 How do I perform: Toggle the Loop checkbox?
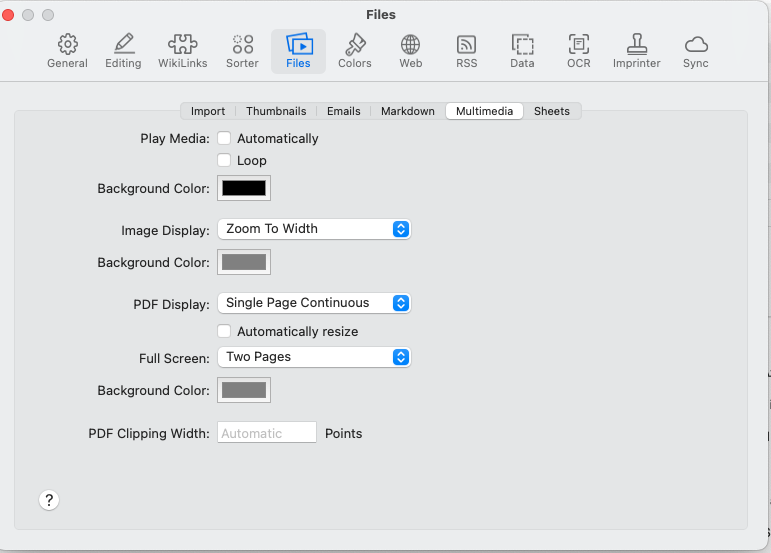click(x=224, y=160)
